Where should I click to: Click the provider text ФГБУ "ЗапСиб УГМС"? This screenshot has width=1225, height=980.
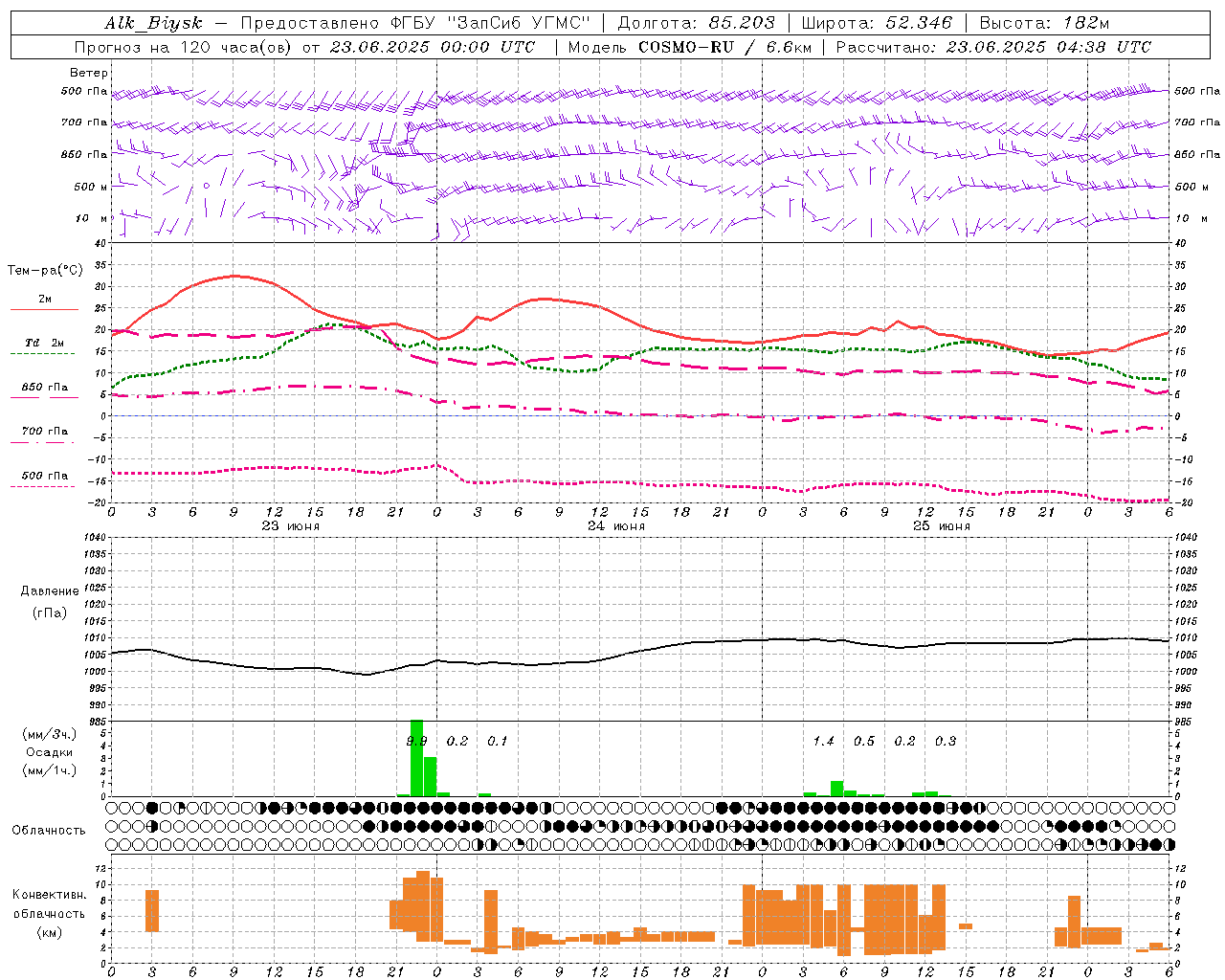click(x=493, y=23)
